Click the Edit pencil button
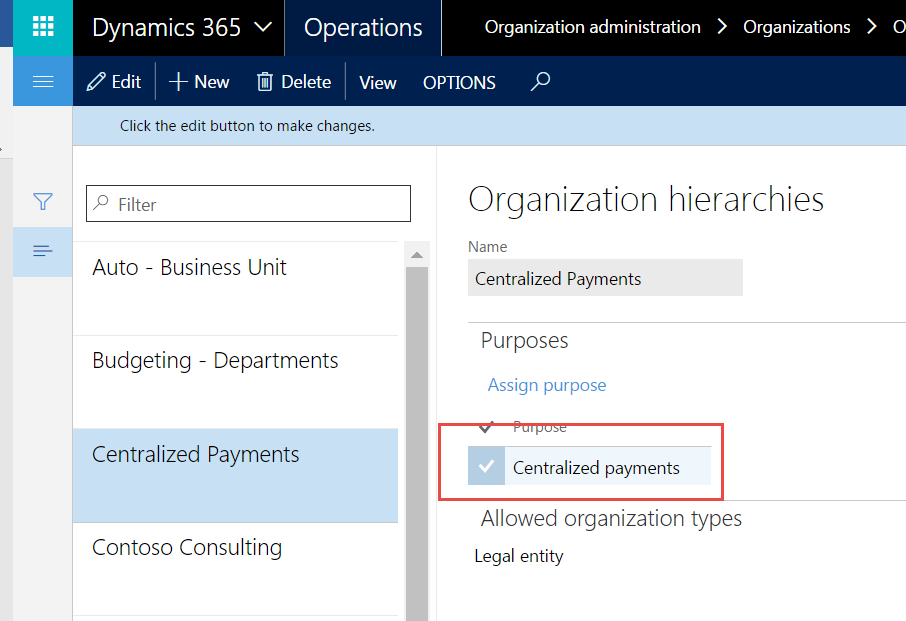This screenshot has height=621, width=906. click(114, 82)
